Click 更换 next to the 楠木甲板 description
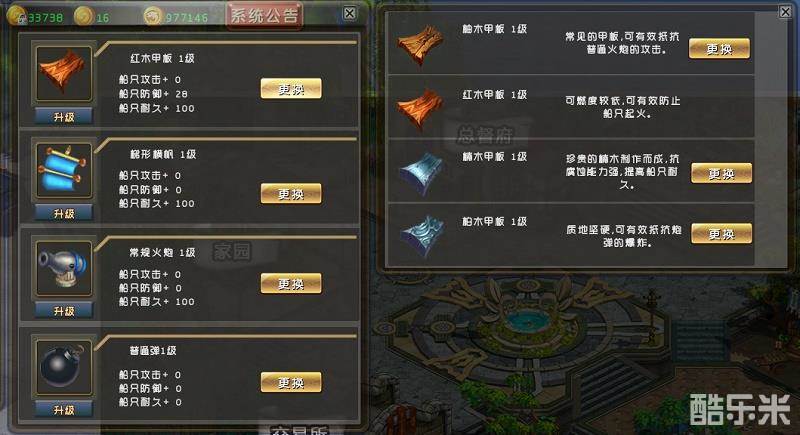Viewport: 800px width, 435px height. [721, 174]
